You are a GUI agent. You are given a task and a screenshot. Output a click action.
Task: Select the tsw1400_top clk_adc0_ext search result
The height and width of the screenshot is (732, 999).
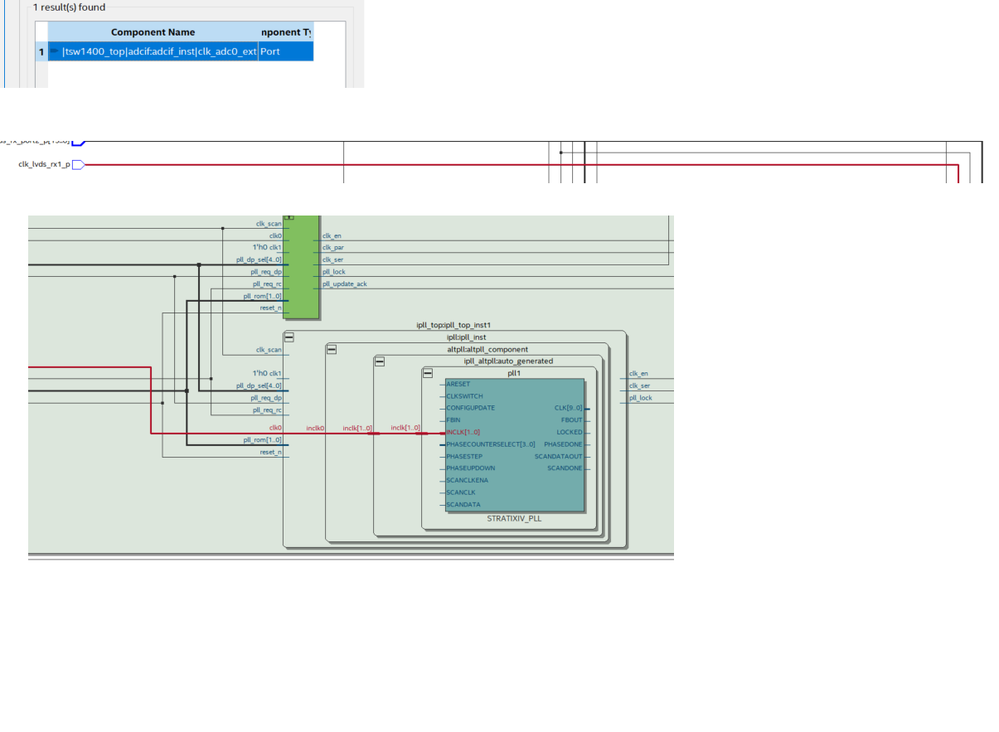click(159, 52)
